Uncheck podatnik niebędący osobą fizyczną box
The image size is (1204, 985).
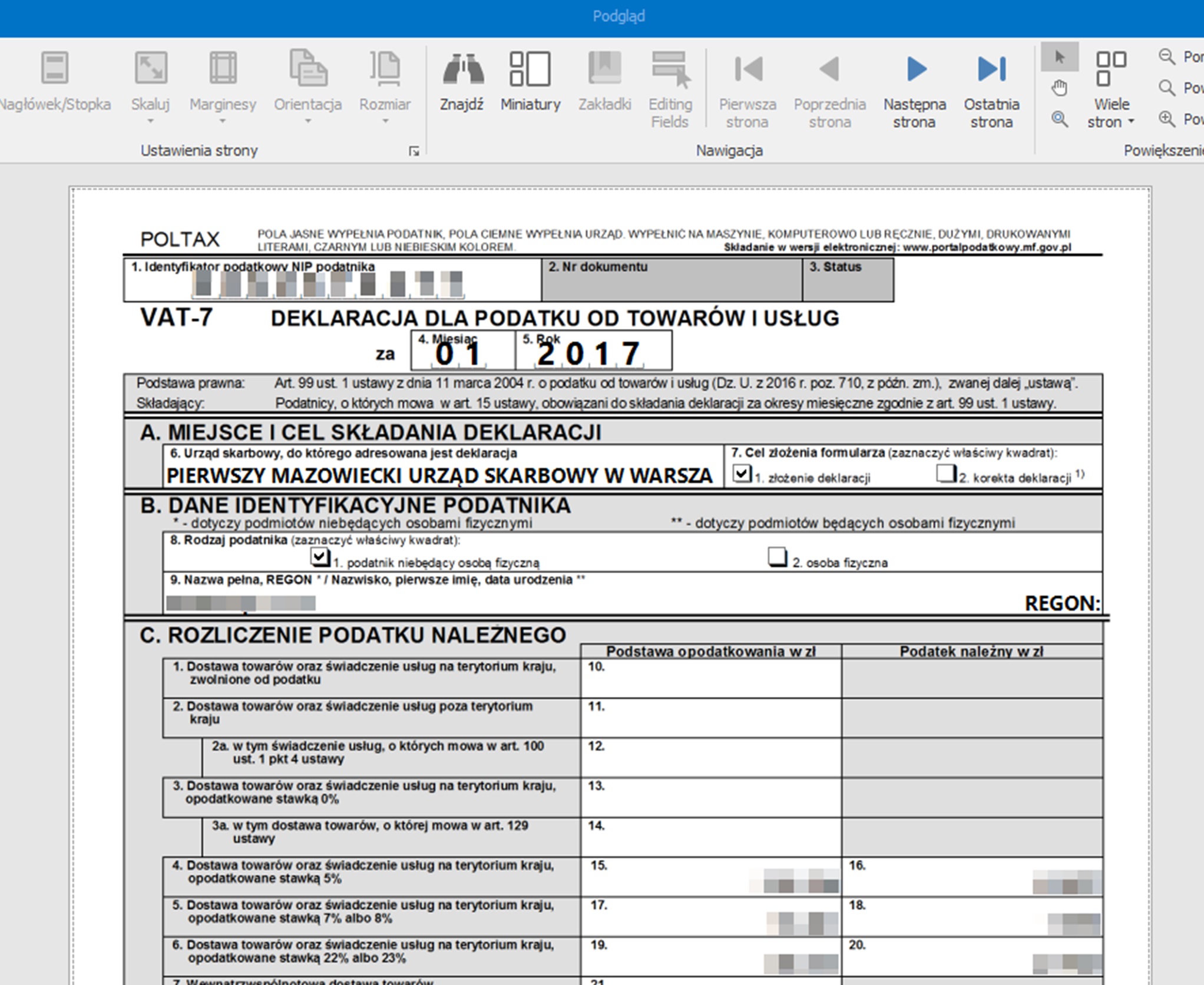tap(320, 557)
